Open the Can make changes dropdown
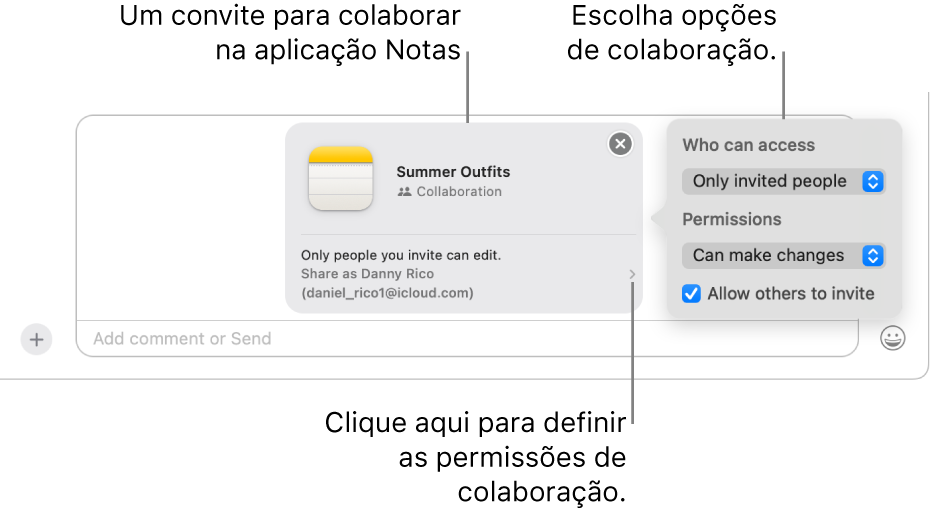The width and height of the screenshot is (934, 513). [x=783, y=256]
